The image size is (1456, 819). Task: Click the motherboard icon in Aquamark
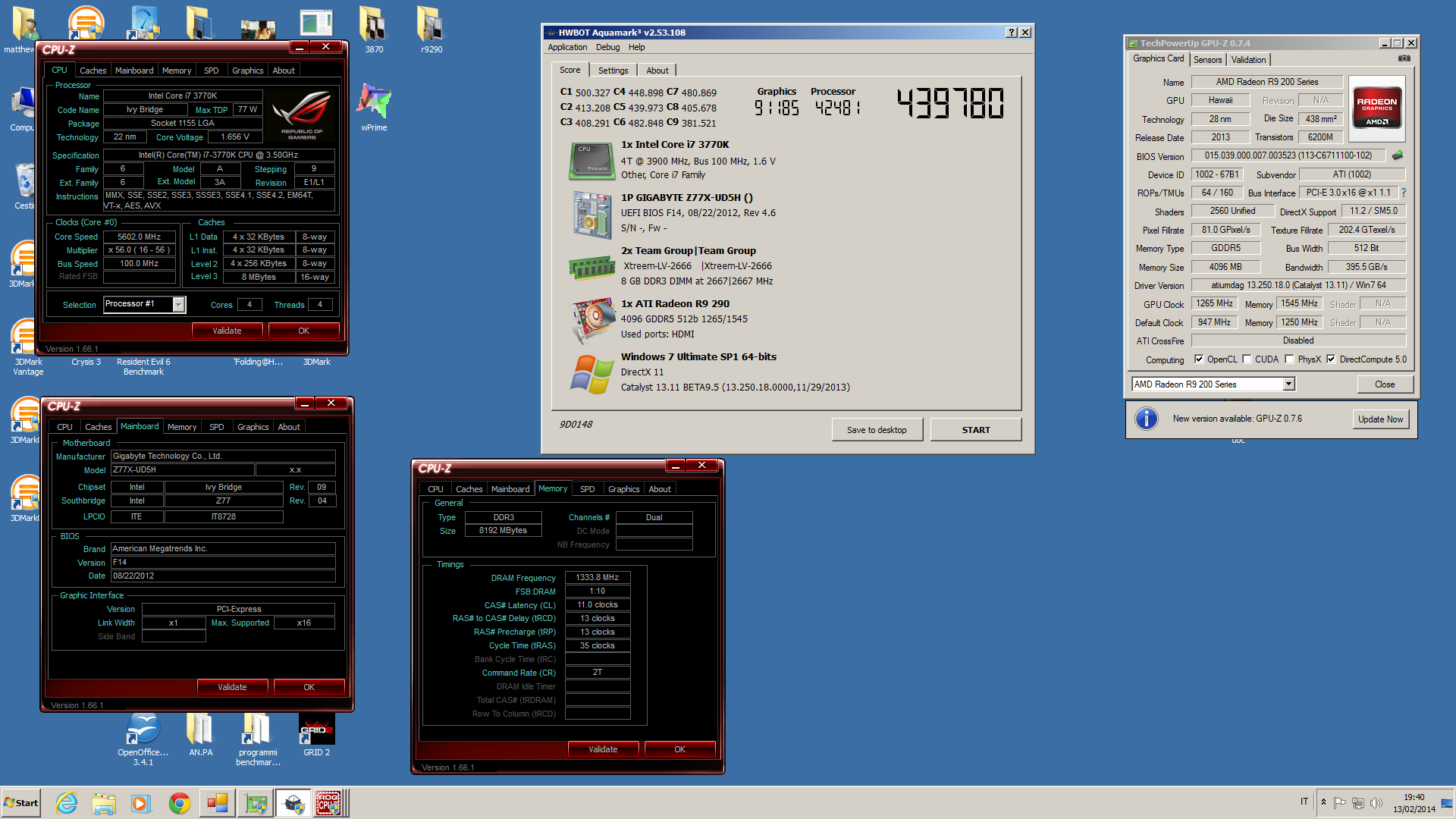pyautogui.click(x=591, y=215)
